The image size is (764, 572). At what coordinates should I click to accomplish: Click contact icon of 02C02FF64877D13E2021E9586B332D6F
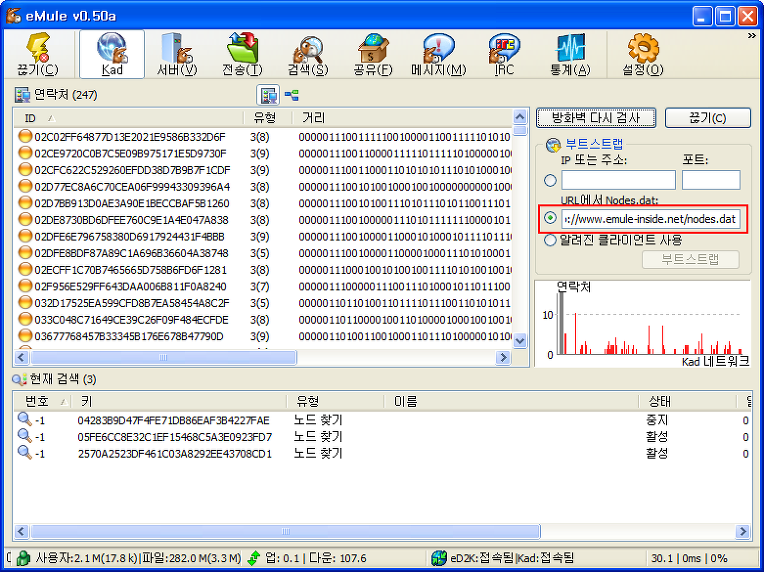[x=25, y=136]
